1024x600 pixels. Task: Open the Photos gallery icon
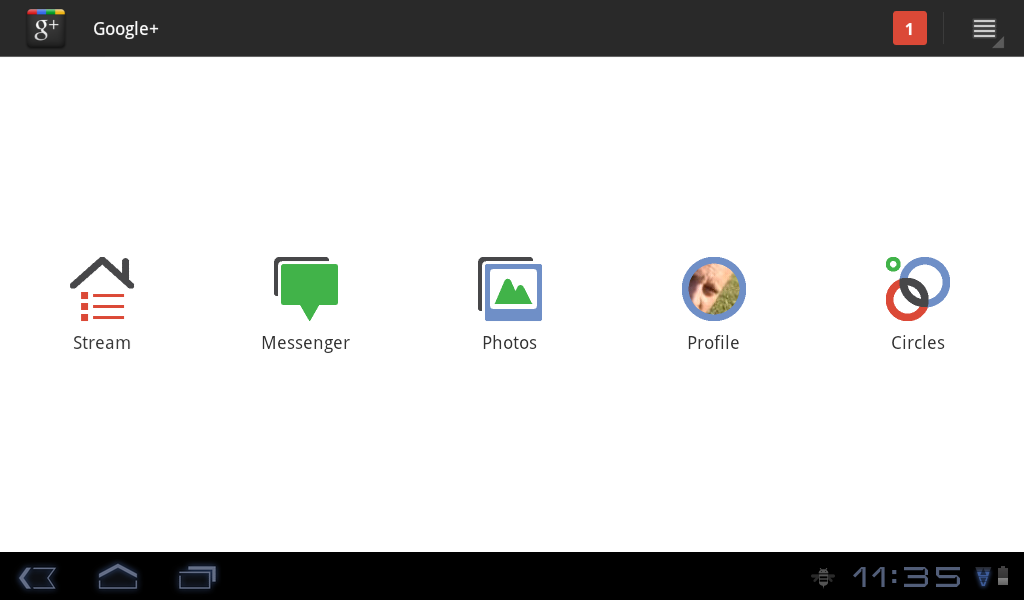(509, 289)
